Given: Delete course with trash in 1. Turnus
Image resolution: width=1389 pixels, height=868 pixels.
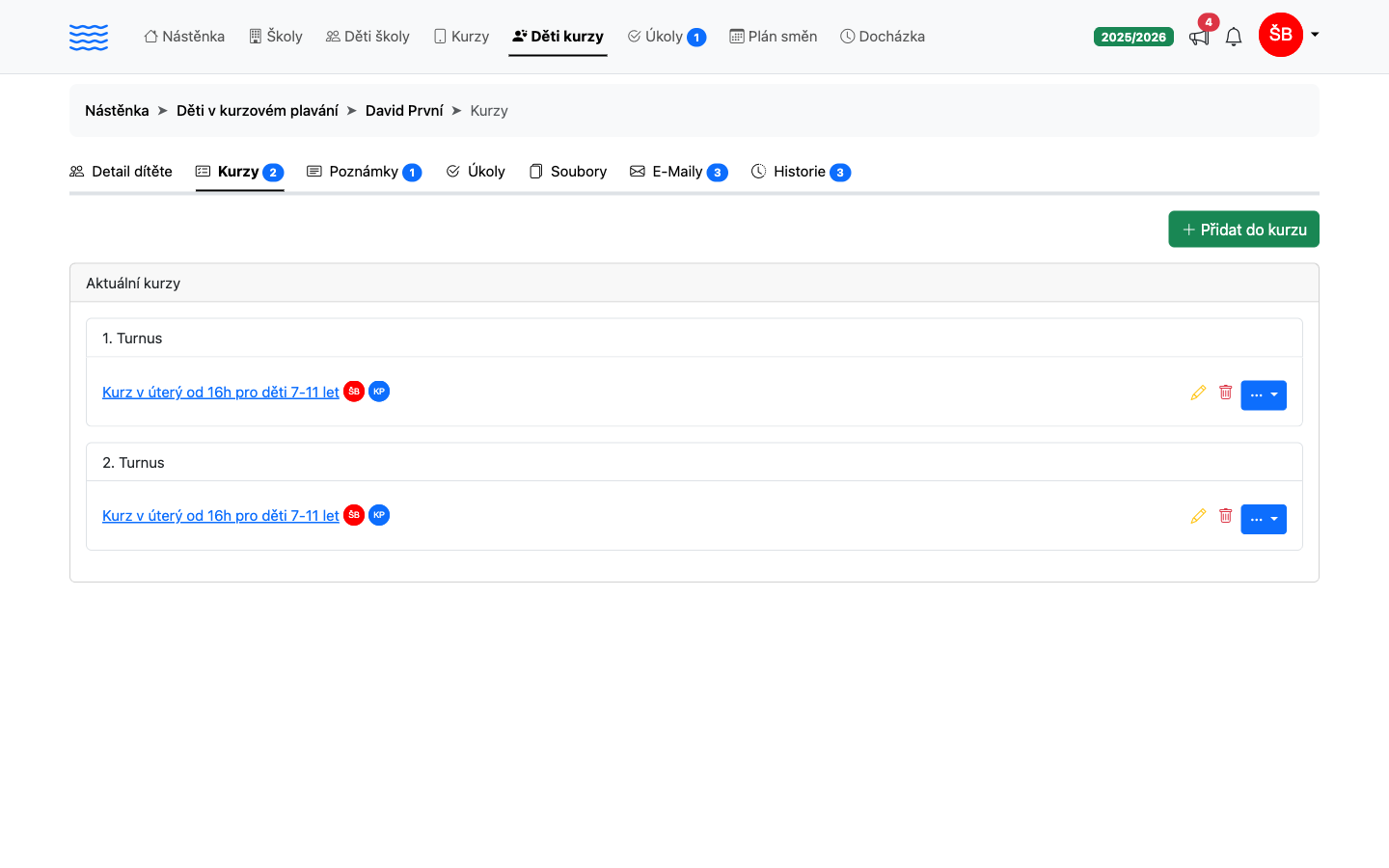Looking at the screenshot, I should point(1225,392).
